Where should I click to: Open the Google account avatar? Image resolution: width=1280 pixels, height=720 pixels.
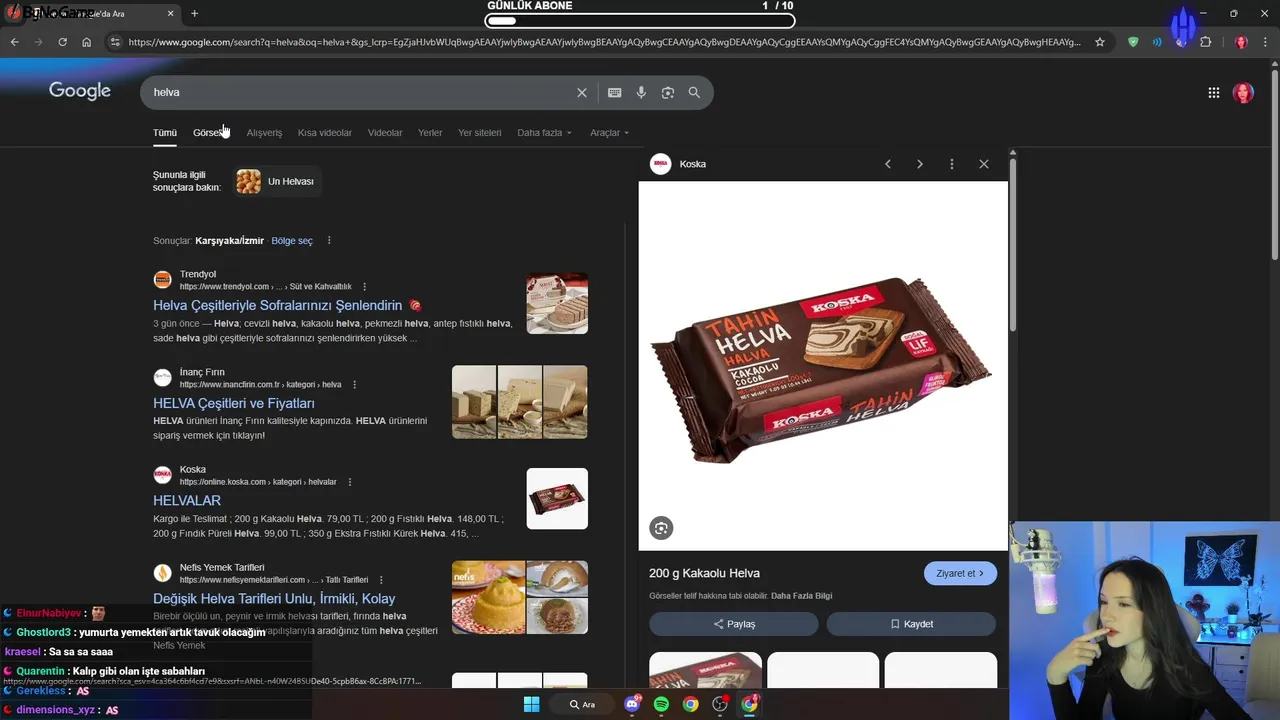coord(1243,93)
